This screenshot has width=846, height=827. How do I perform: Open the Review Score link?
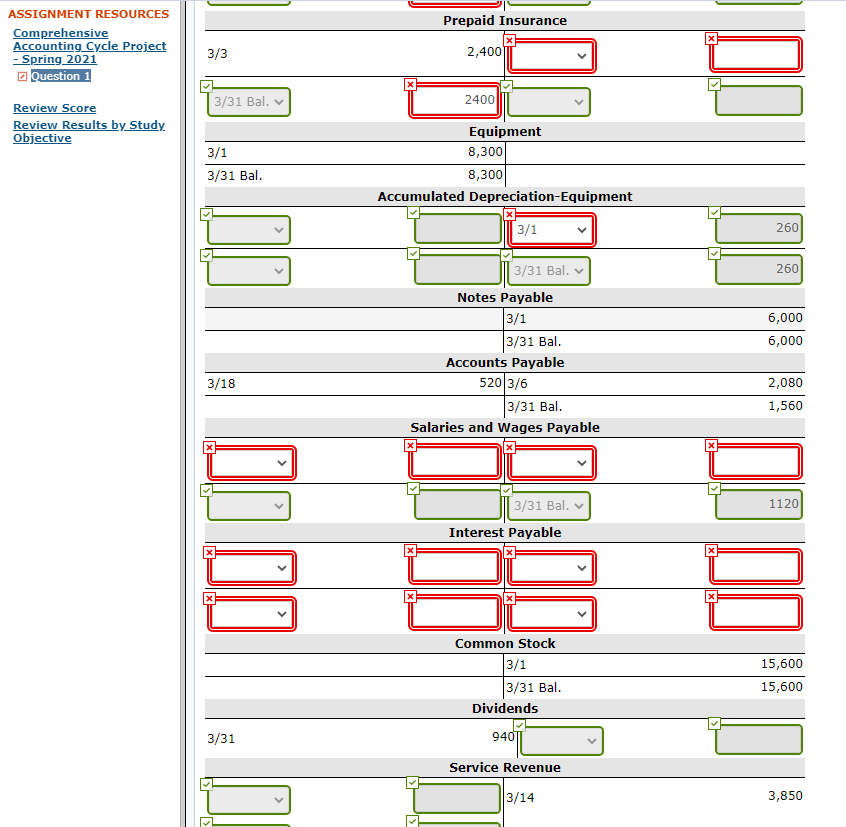54,108
